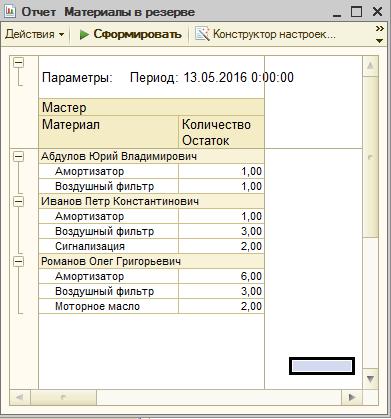Select Амортизатор under Абдулов
This screenshot has width=391, height=419.
[109, 171]
